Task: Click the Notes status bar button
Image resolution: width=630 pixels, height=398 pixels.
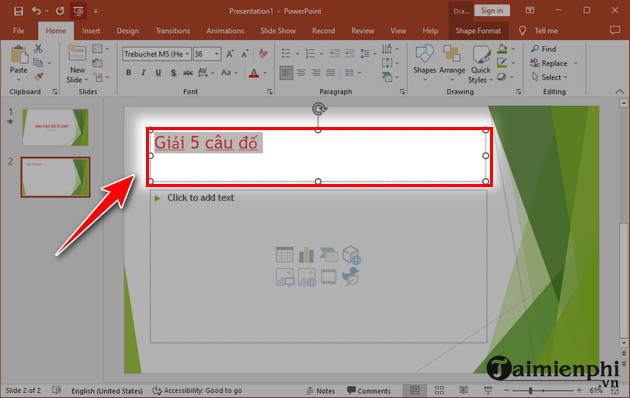Action: (320, 391)
